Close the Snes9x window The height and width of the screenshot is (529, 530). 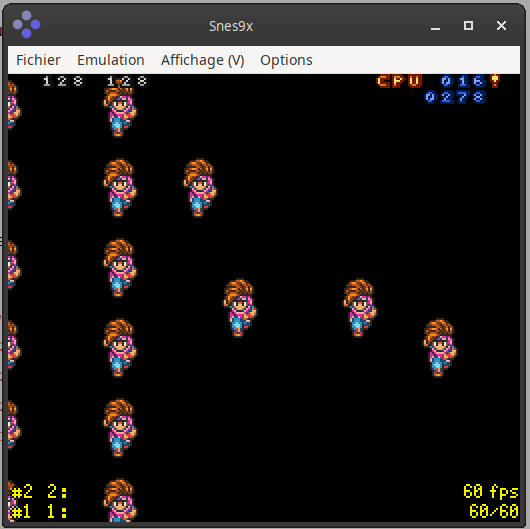501,25
